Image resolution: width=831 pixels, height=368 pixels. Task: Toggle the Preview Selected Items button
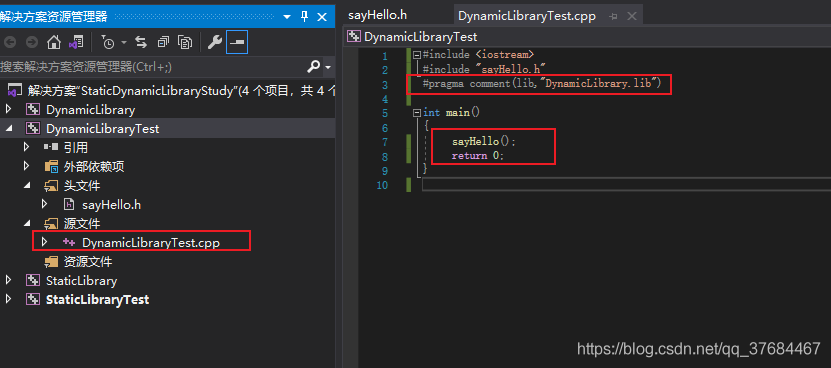pos(237,42)
